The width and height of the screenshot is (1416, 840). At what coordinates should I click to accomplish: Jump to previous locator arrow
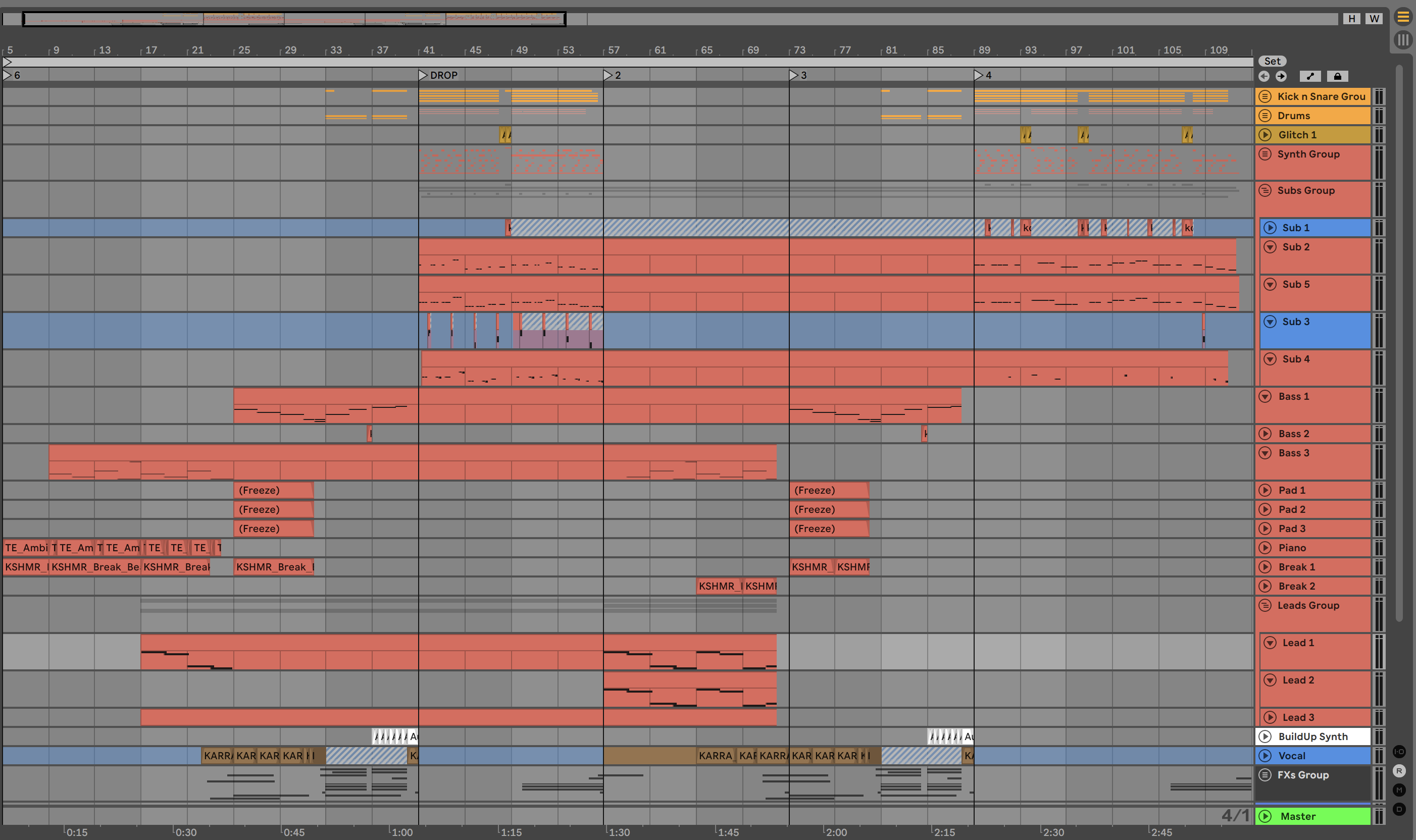point(1263,76)
